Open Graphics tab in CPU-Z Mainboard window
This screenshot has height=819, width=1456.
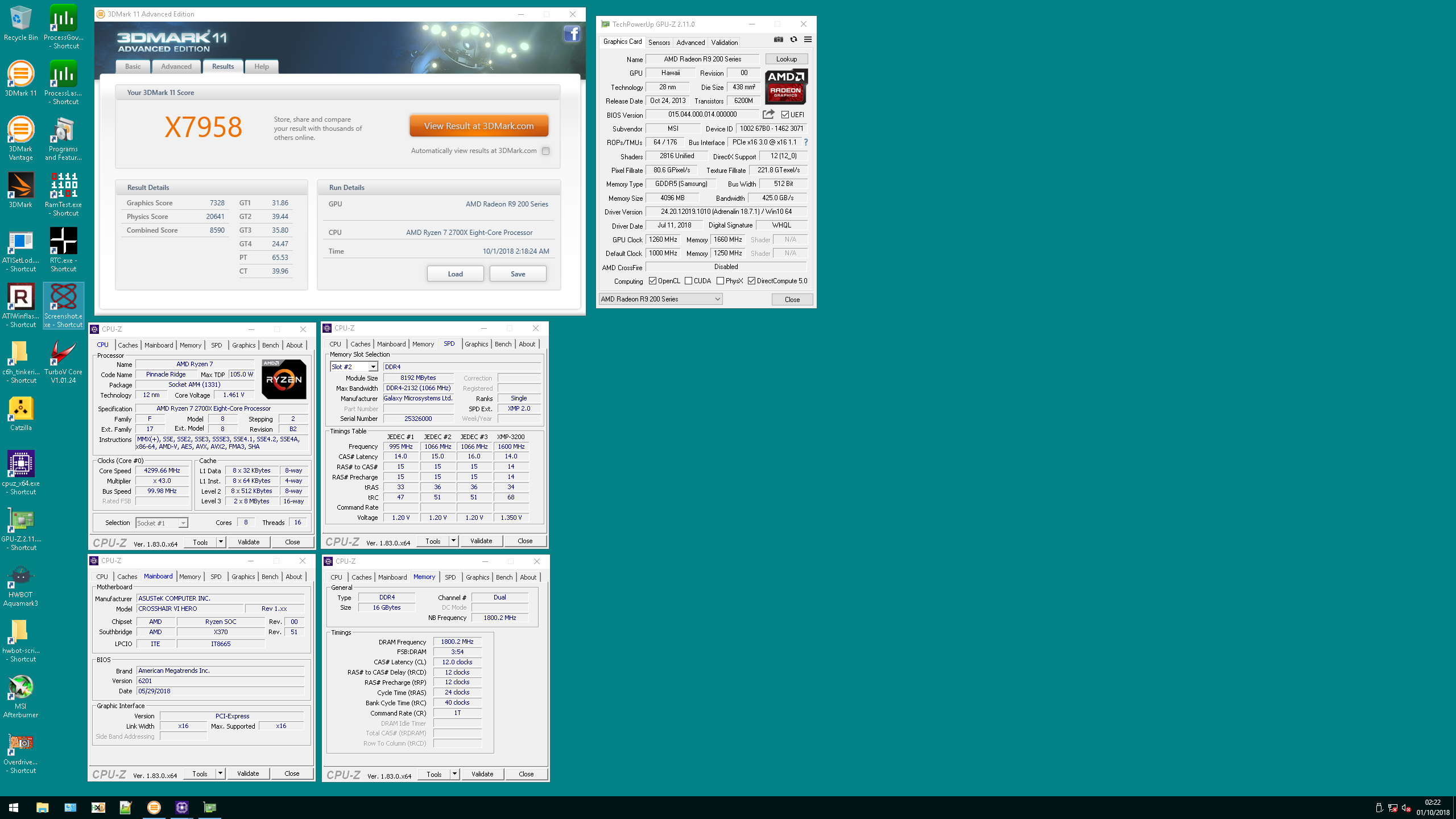[x=243, y=577]
